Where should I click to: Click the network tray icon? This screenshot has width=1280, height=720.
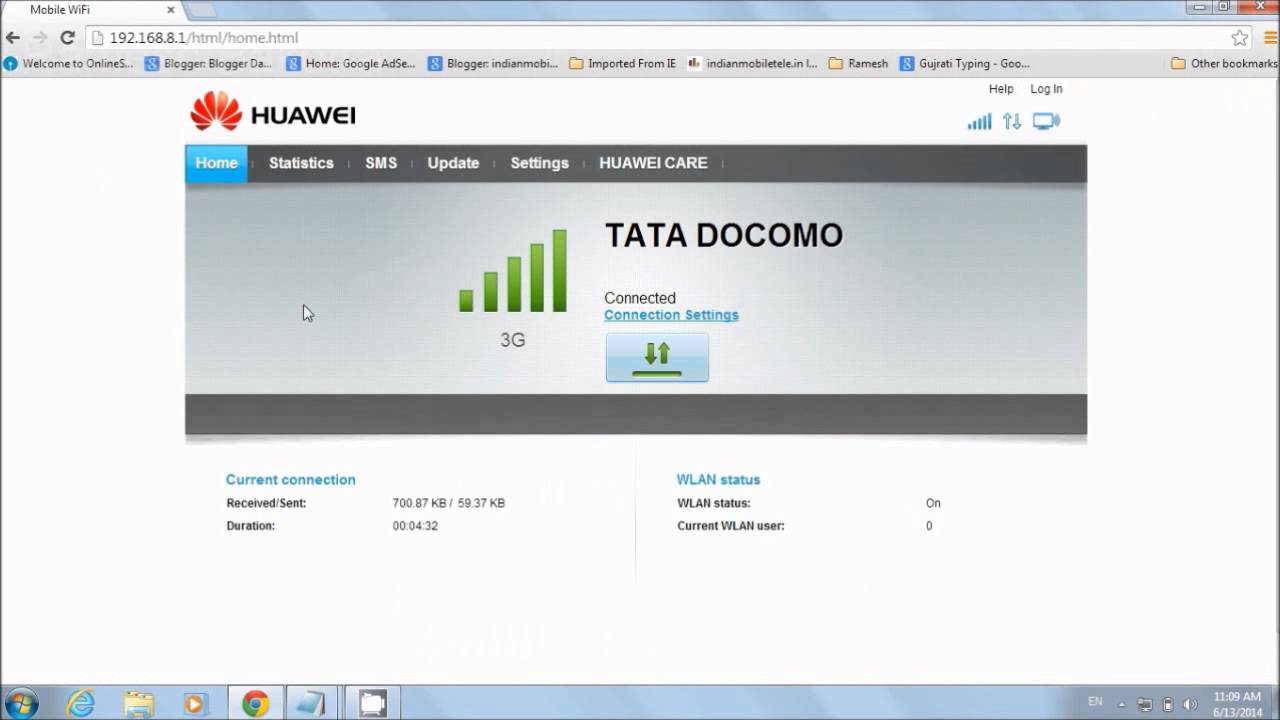point(1145,705)
